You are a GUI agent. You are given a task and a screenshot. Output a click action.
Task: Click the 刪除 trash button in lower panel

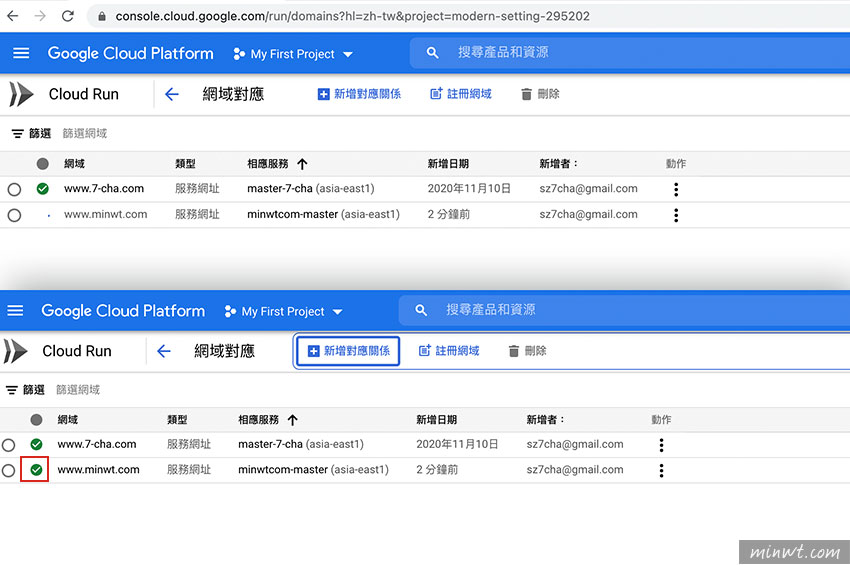[x=527, y=351]
